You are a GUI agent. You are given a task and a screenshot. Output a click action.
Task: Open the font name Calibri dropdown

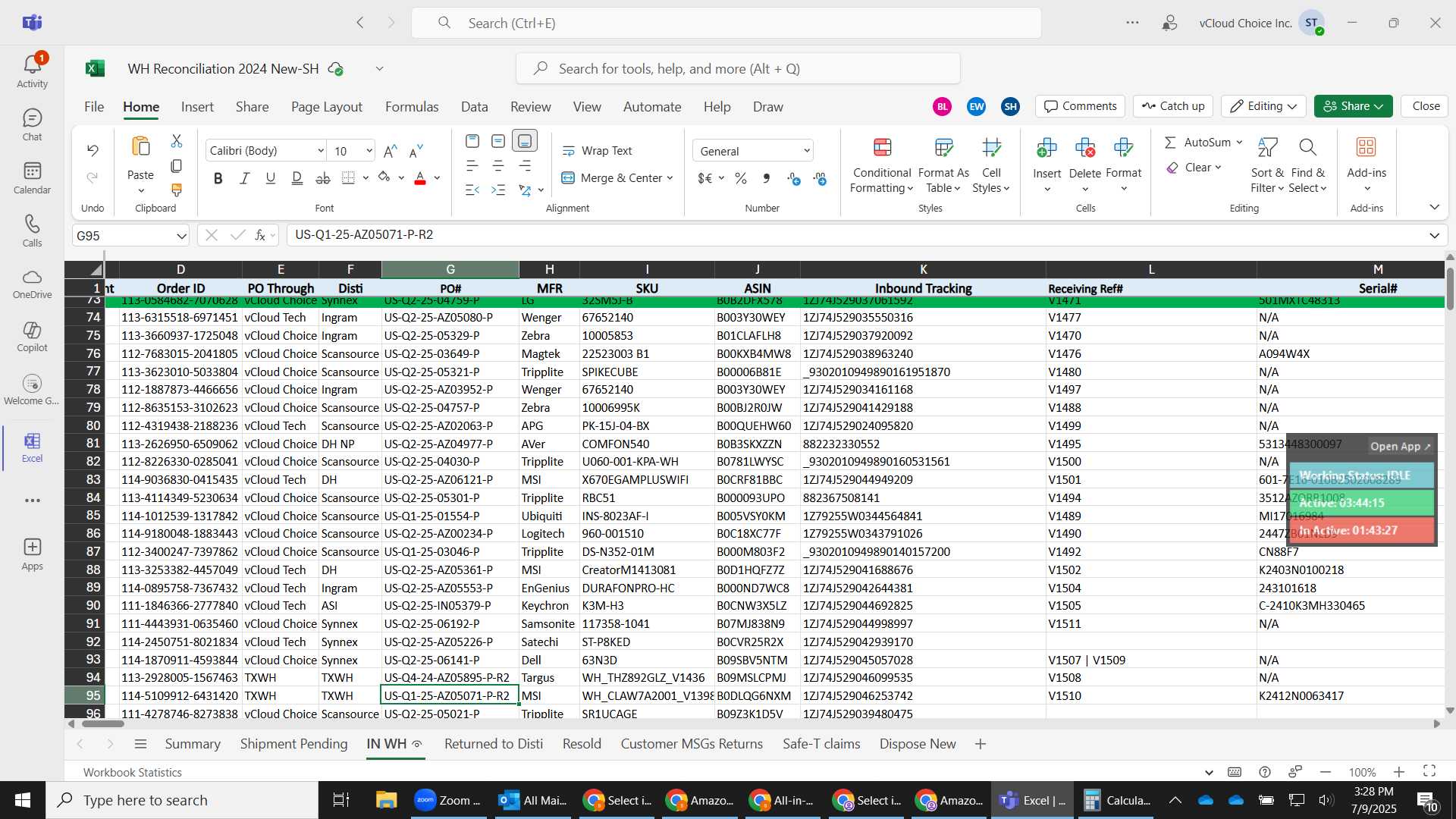point(321,151)
